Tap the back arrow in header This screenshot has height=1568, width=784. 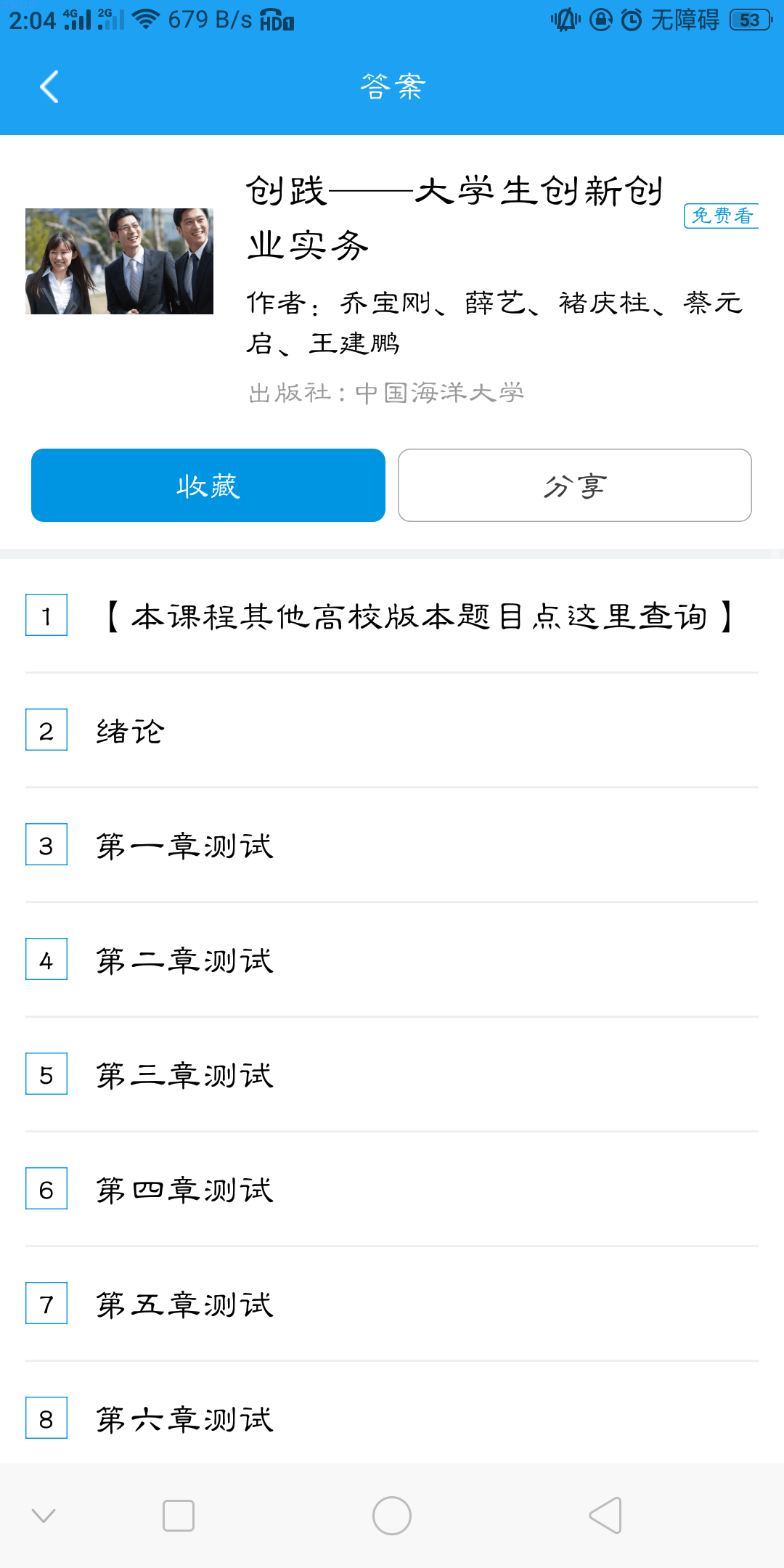coord(49,87)
